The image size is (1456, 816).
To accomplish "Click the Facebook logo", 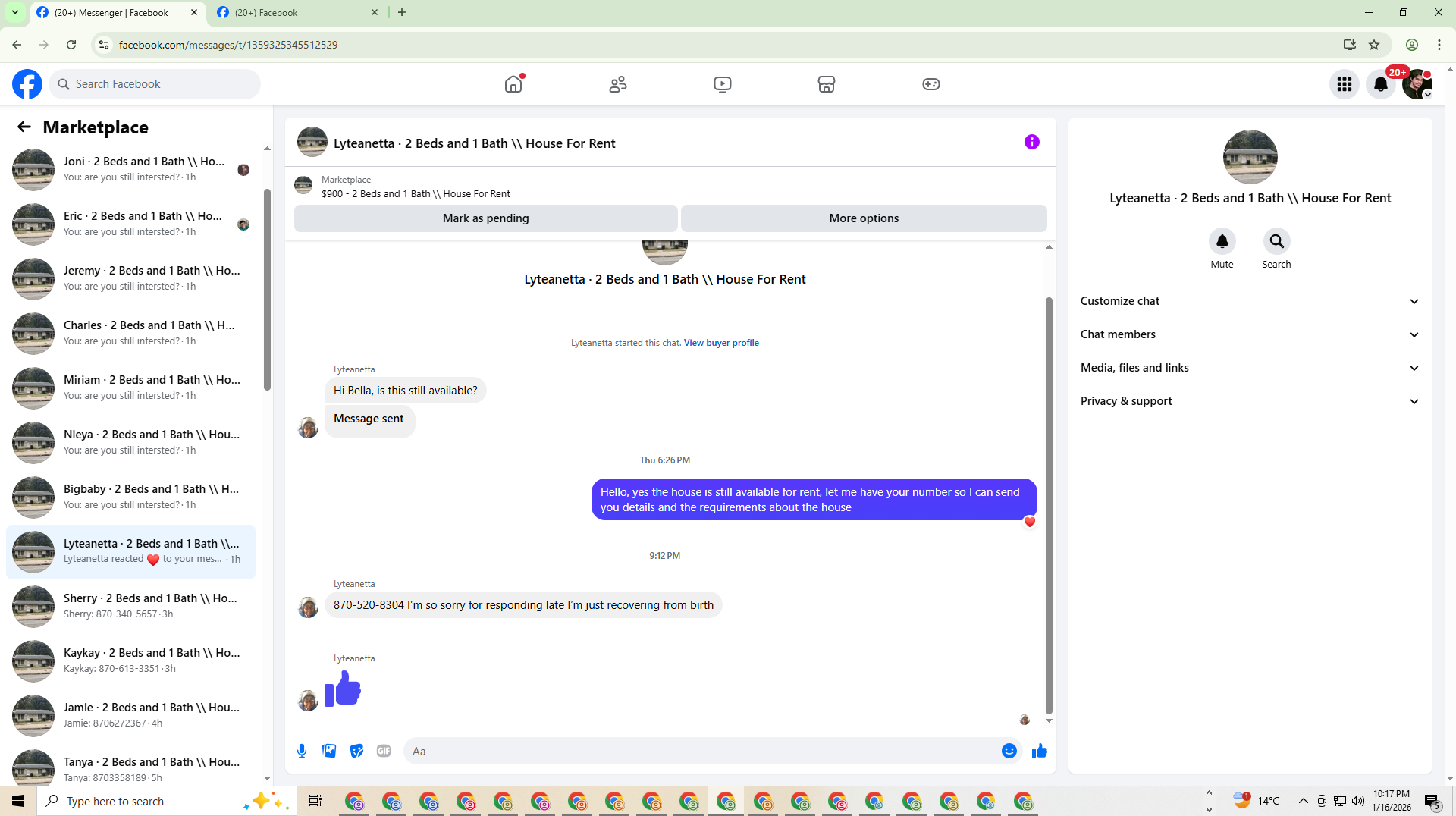I will (x=27, y=84).
